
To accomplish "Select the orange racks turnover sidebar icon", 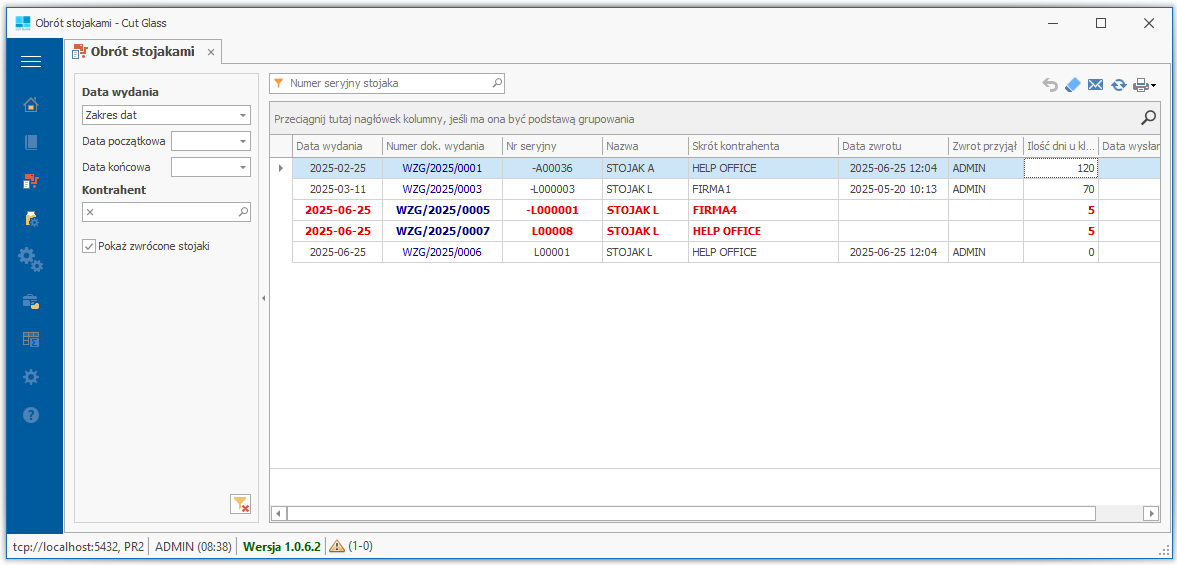I will [31, 181].
